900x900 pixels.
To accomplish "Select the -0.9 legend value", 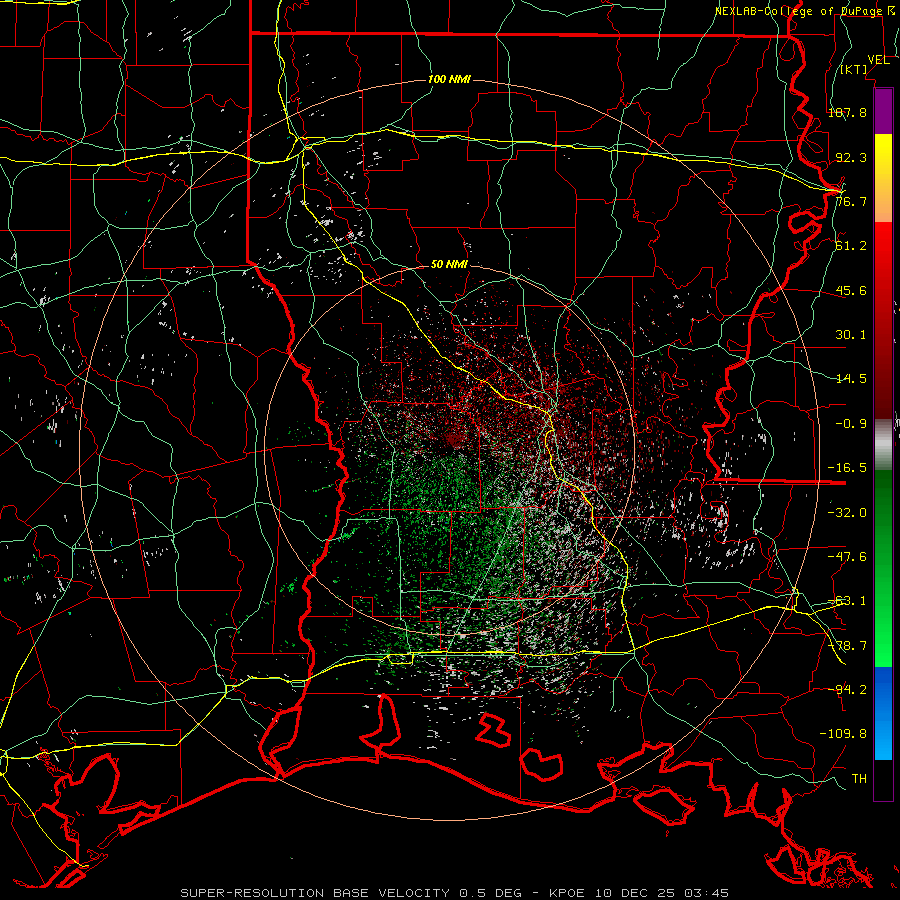I will pos(851,424).
